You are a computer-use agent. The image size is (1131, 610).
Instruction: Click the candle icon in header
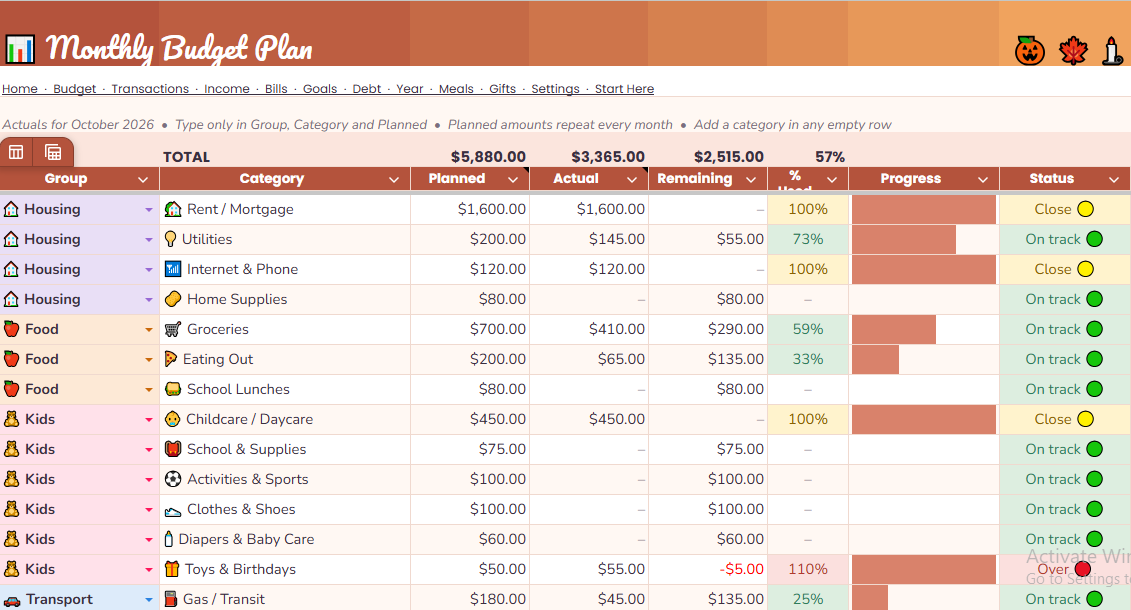1113,50
